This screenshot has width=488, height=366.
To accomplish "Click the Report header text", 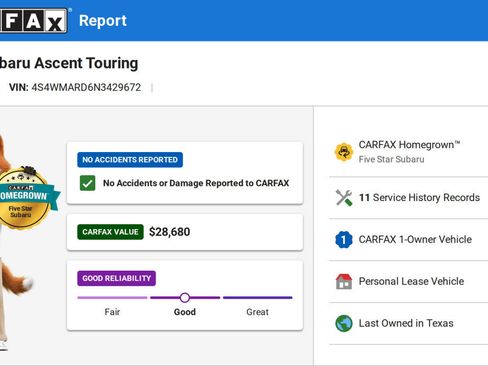I will (103, 21).
